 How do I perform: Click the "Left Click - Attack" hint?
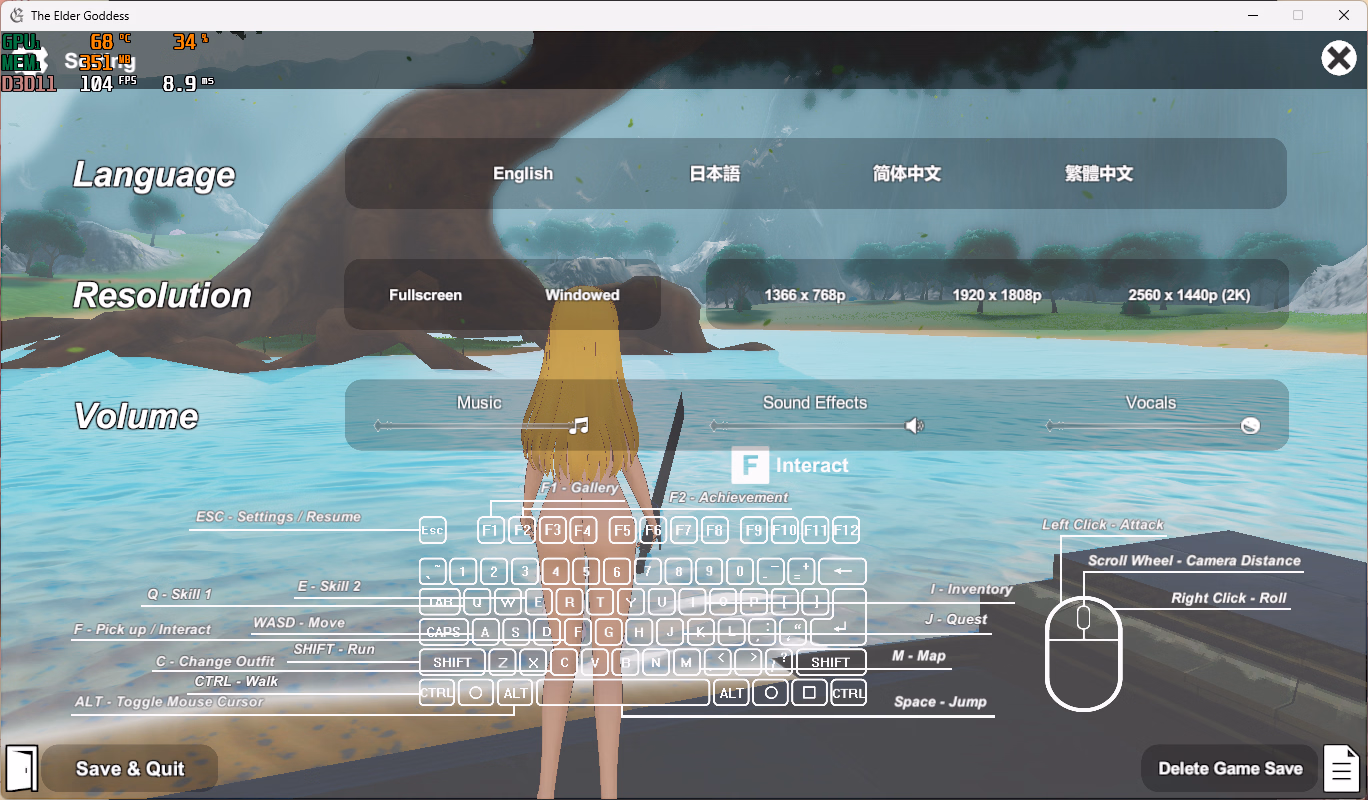pyautogui.click(x=1103, y=524)
